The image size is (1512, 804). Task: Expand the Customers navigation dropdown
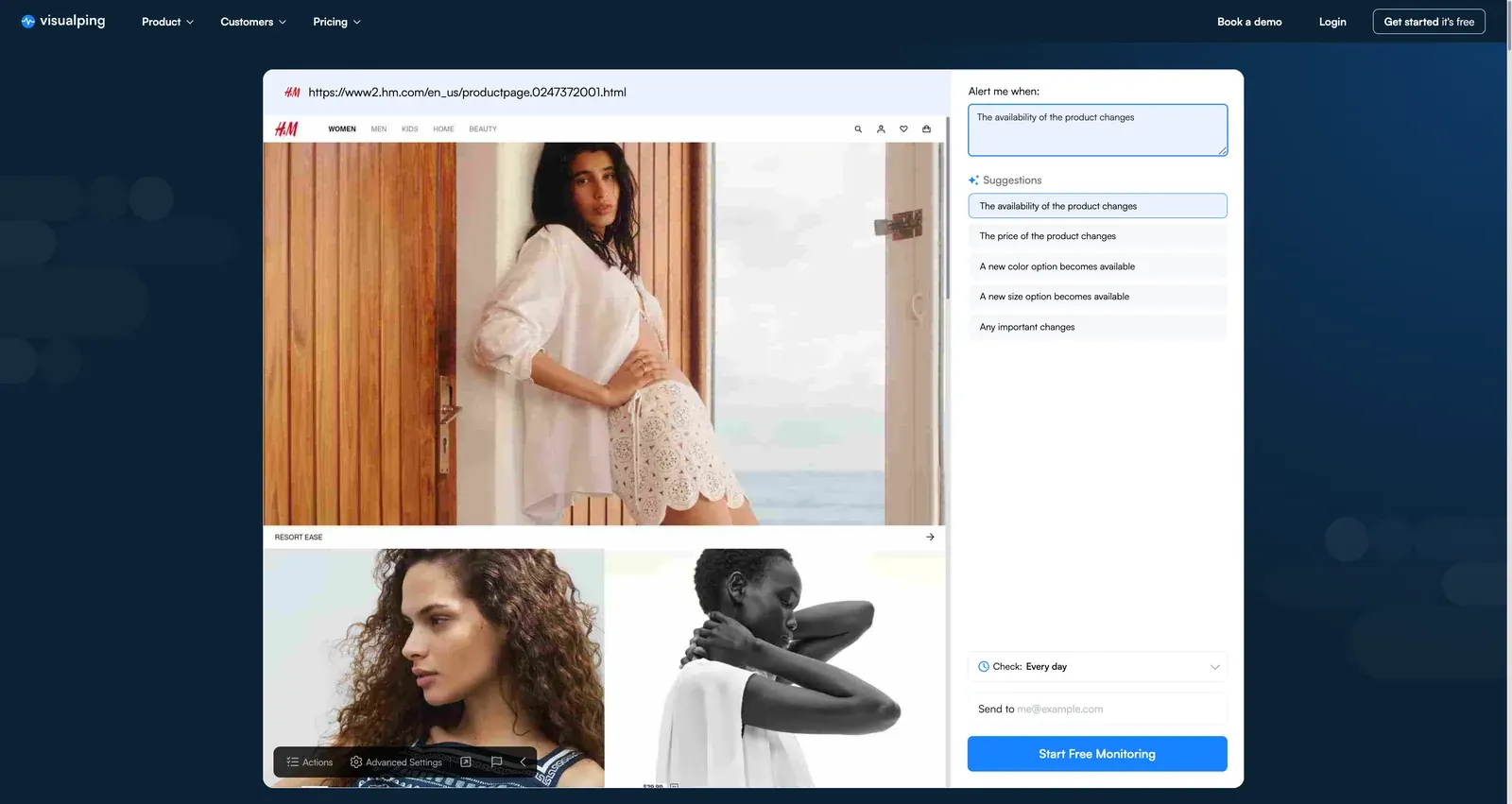coord(252,22)
